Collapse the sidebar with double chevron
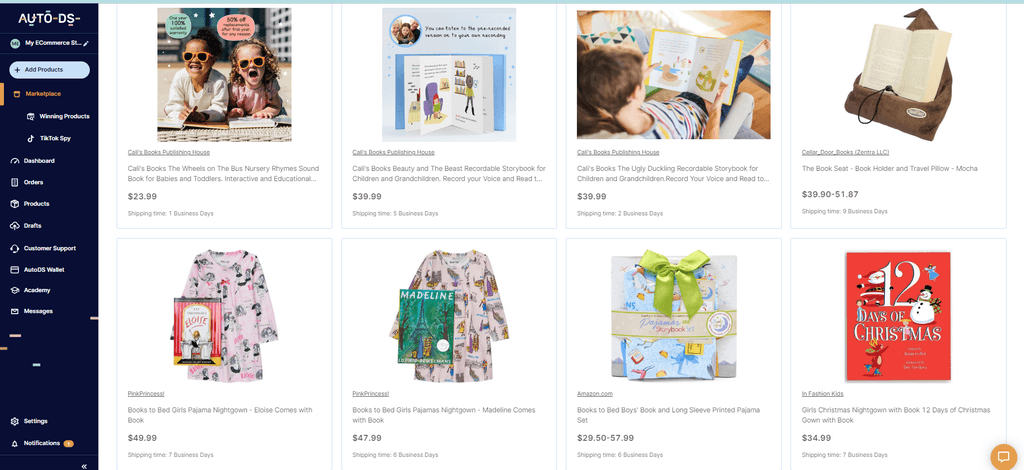This screenshot has width=1024, height=470. (x=84, y=466)
